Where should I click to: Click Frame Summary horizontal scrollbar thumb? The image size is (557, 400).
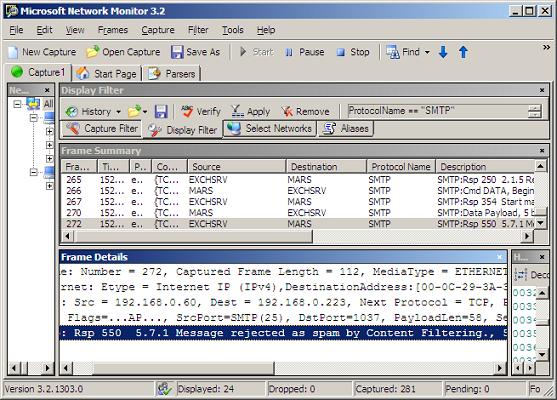tap(194, 236)
